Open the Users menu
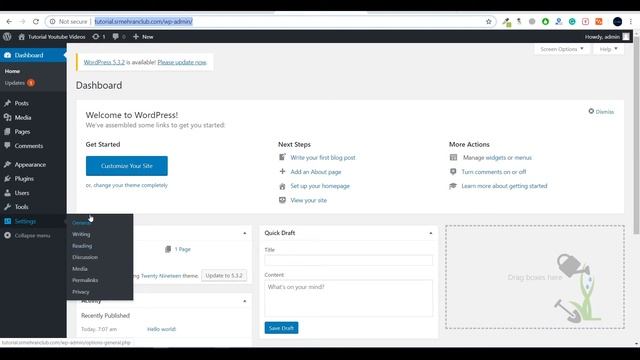This screenshot has width=640, height=360. pyautogui.click(x=22, y=193)
